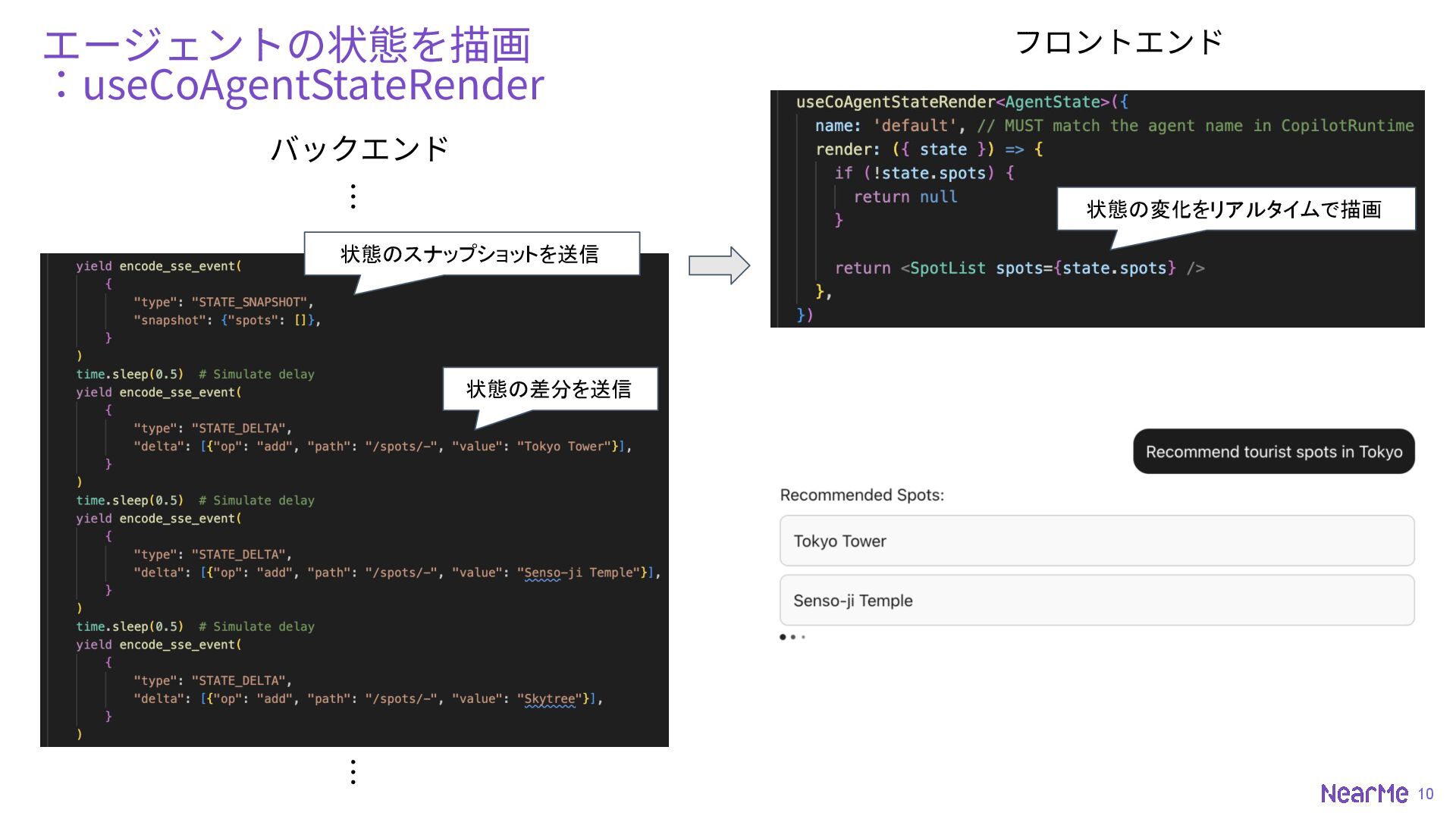Click the 状態の変化をリアルタイムで描画 callout
The height and width of the screenshot is (819, 1456).
[1234, 209]
